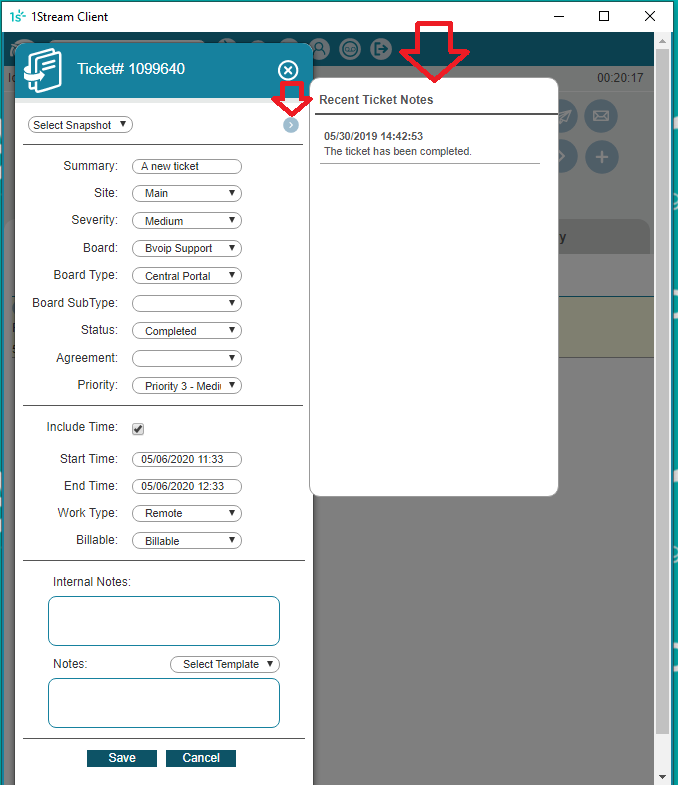Click scrollbar up arrow on right
The image size is (678, 785).
[662, 41]
